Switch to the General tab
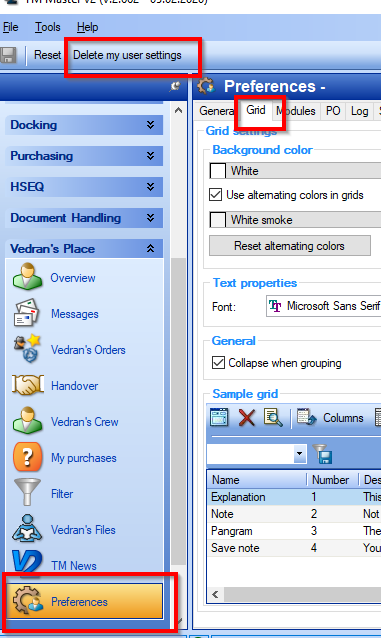This screenshot has height=638, width=381. click(x=216, y=111)
